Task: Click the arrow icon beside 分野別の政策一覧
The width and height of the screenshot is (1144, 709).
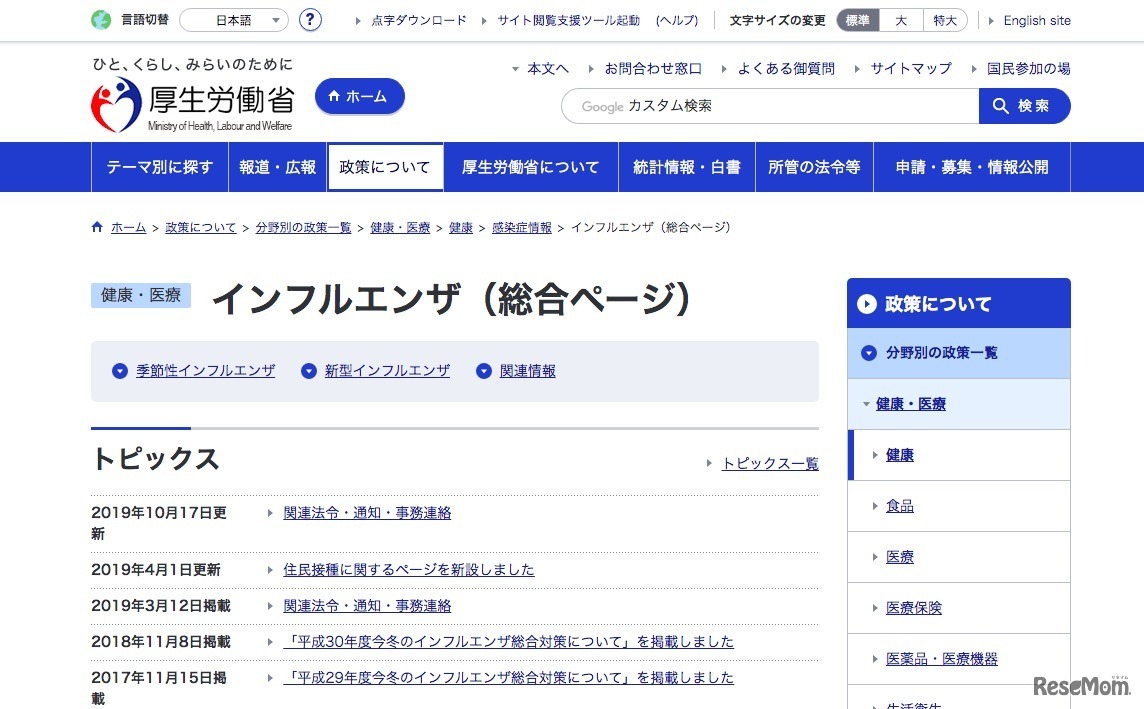Action: click(868, 352)
